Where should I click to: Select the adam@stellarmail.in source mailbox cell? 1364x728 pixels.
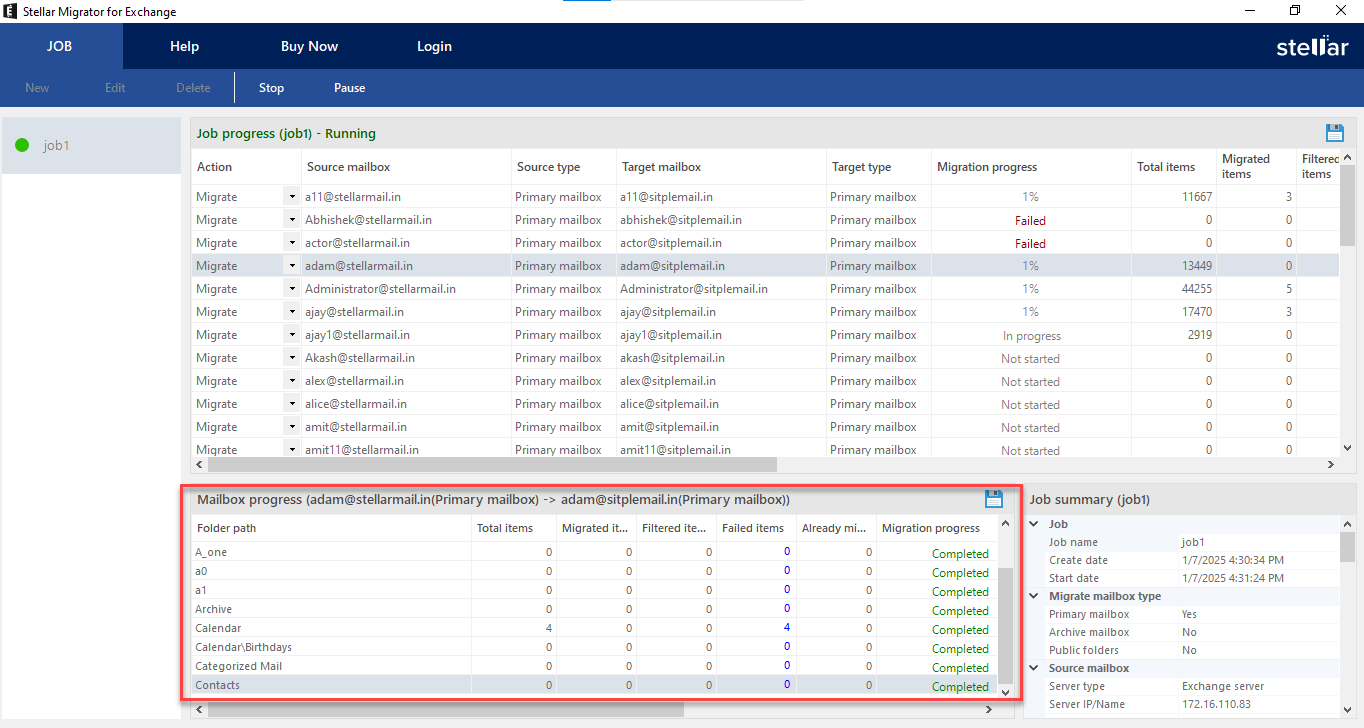click(x=406, y=266)
